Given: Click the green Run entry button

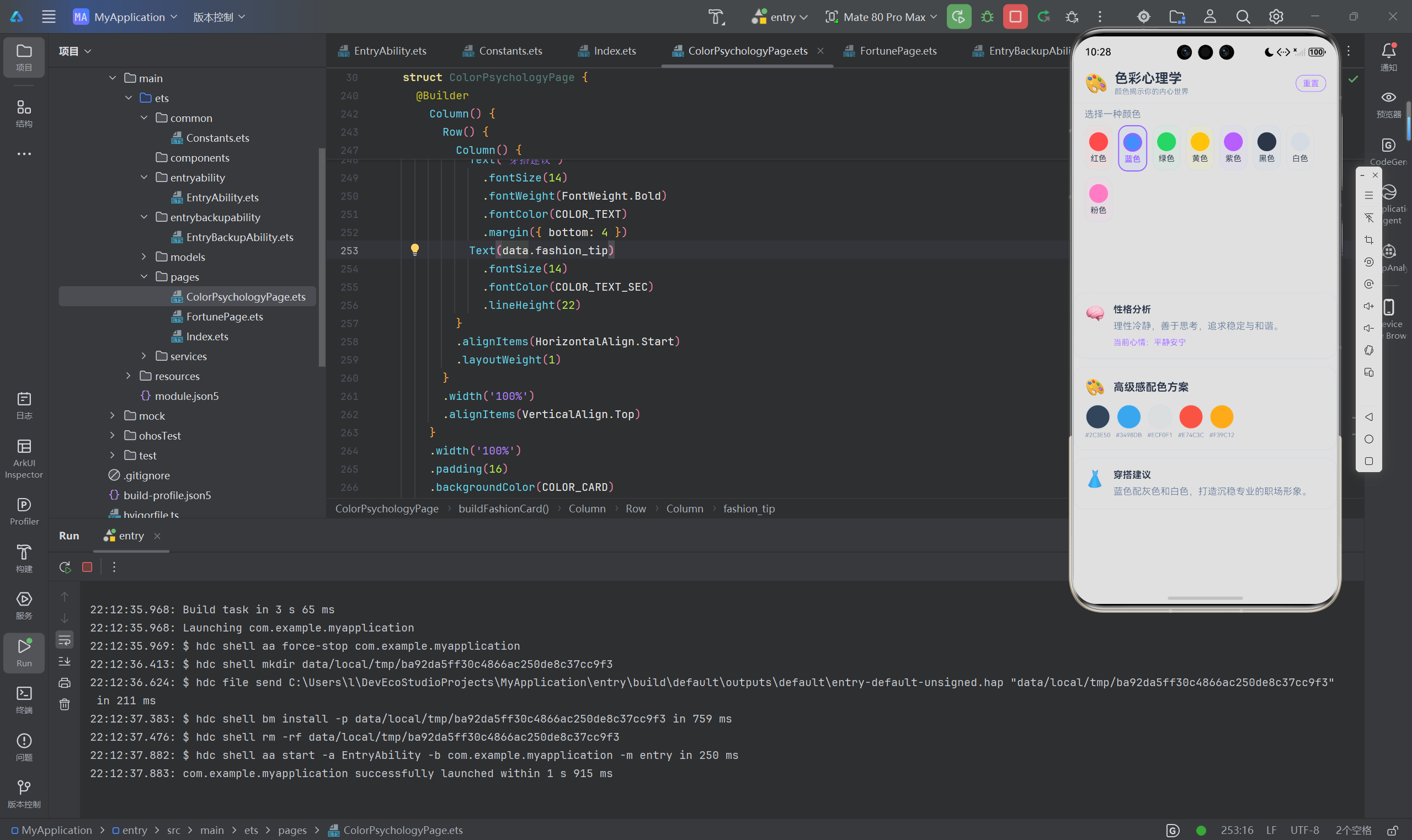Looking at the screenshot, I should 958,17.
